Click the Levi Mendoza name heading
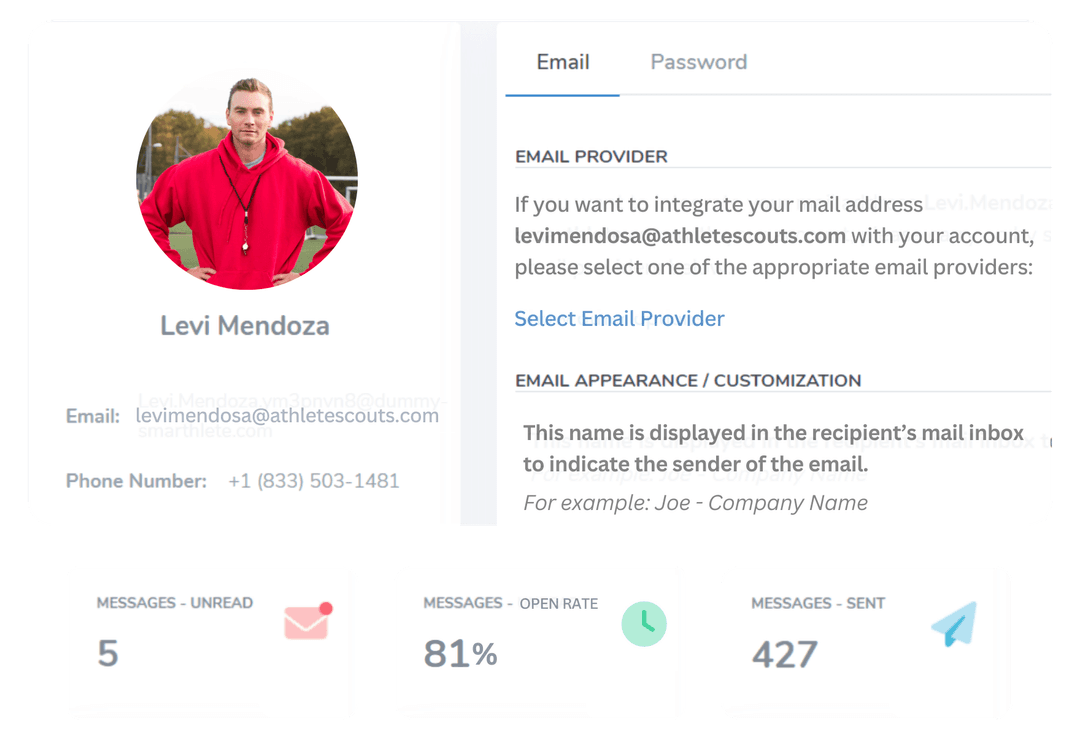The height and width of the screenshot is (739, 1080). point(245,326)
